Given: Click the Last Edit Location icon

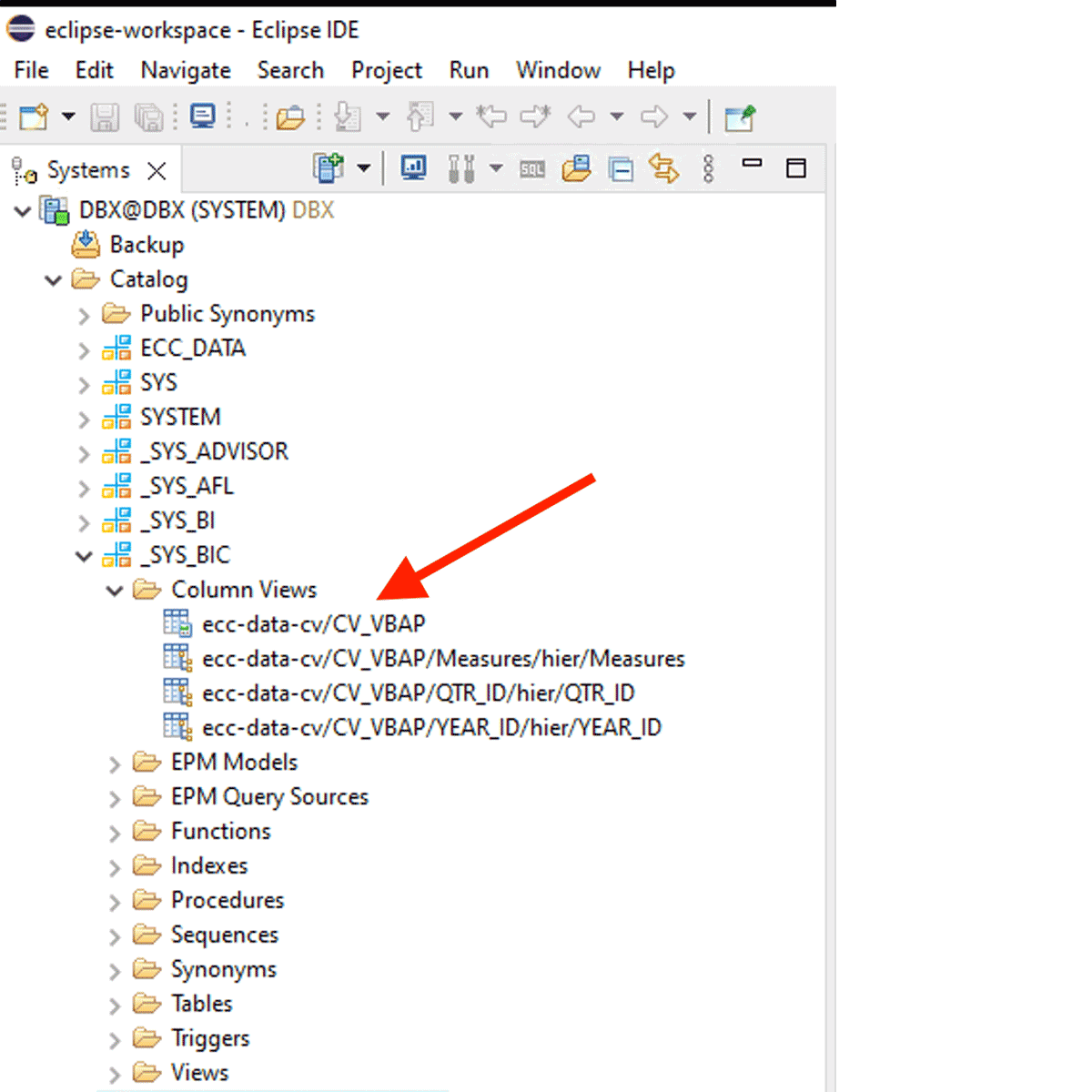Looking at the screenshot, I should (492, 116).
